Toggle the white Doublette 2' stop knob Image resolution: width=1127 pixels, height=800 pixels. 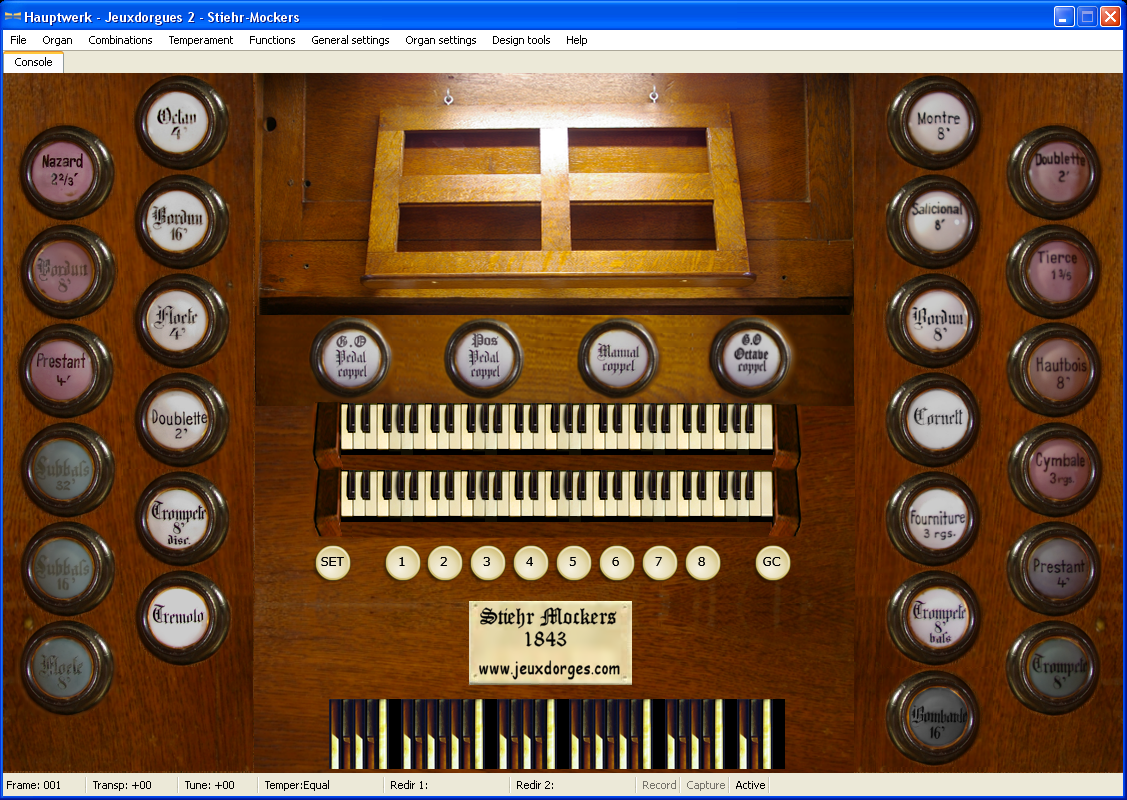coord(182,420)
